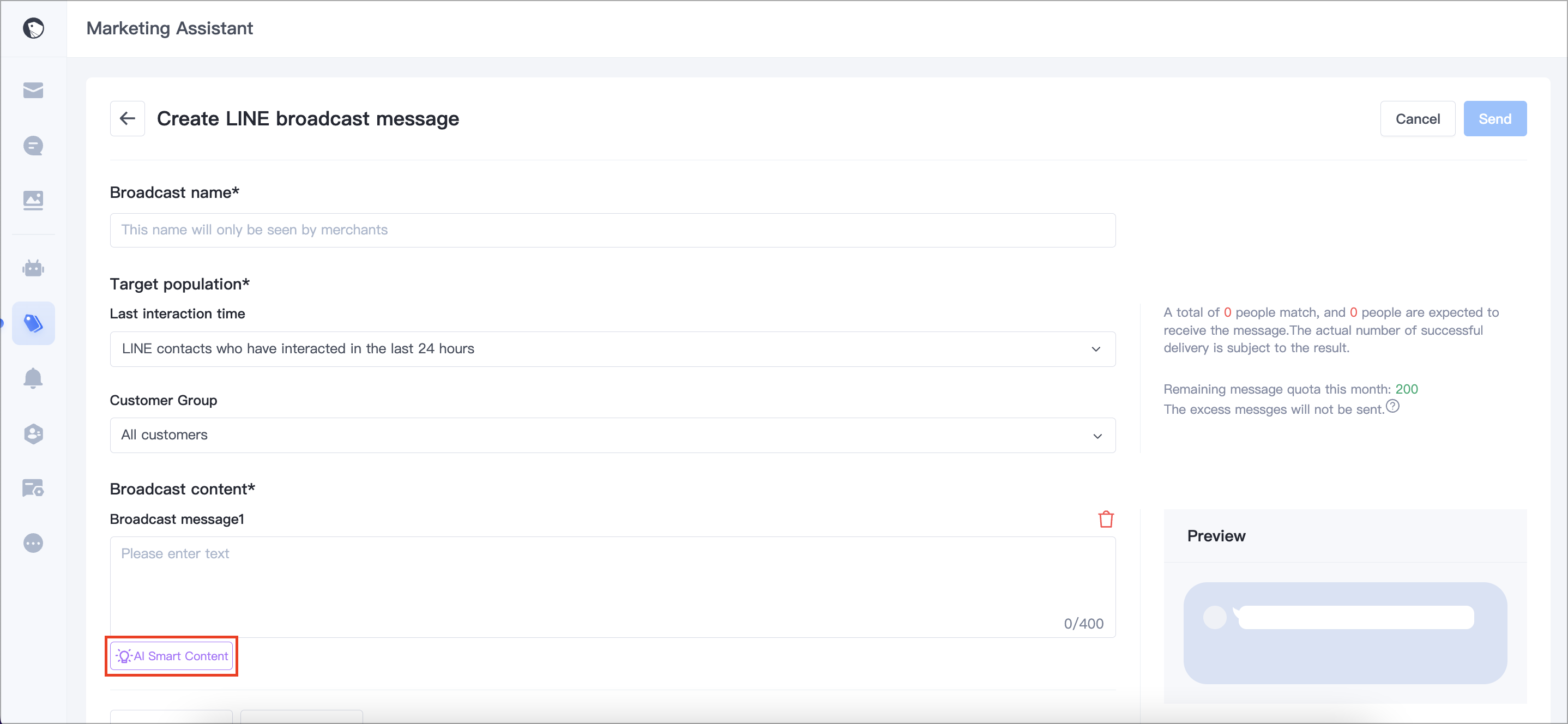
Task: Open the image gallery sidebar icon
Action: [x=33, y=200]
